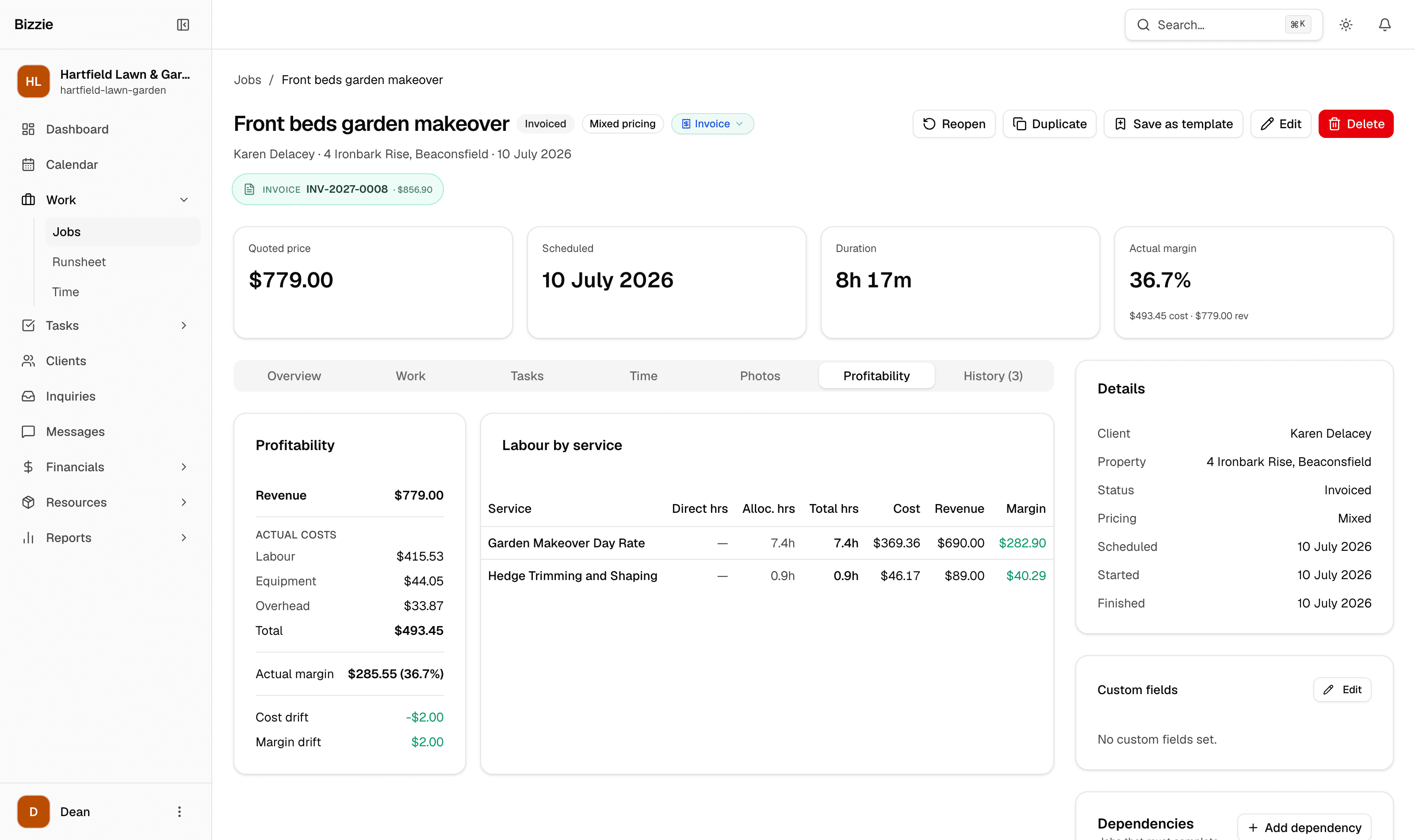
Task: Open Time under Work
Action: click(123, 292)
